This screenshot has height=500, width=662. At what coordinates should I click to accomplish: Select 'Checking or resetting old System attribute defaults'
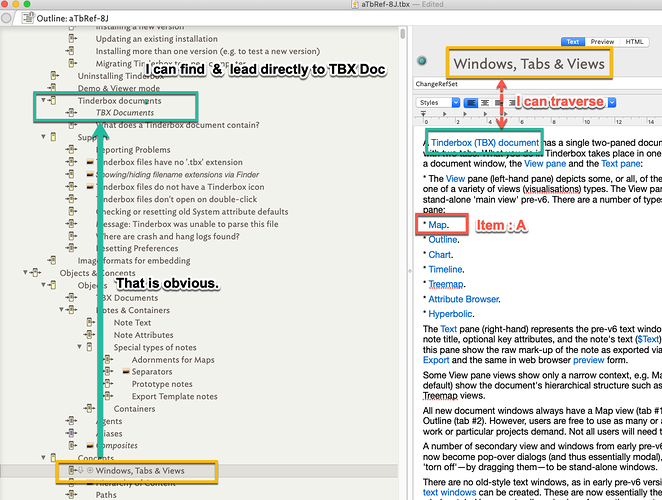(x=192, y=212)
